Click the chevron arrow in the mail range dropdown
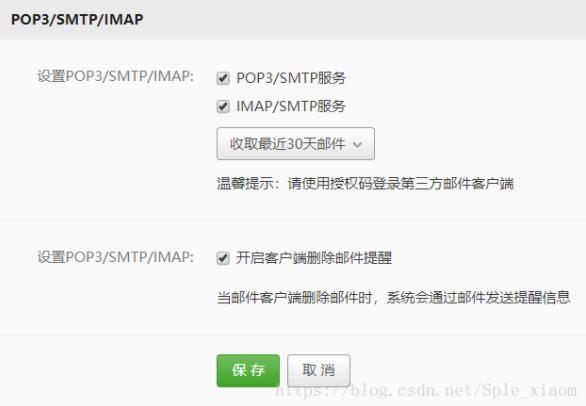 click(358, 145)
